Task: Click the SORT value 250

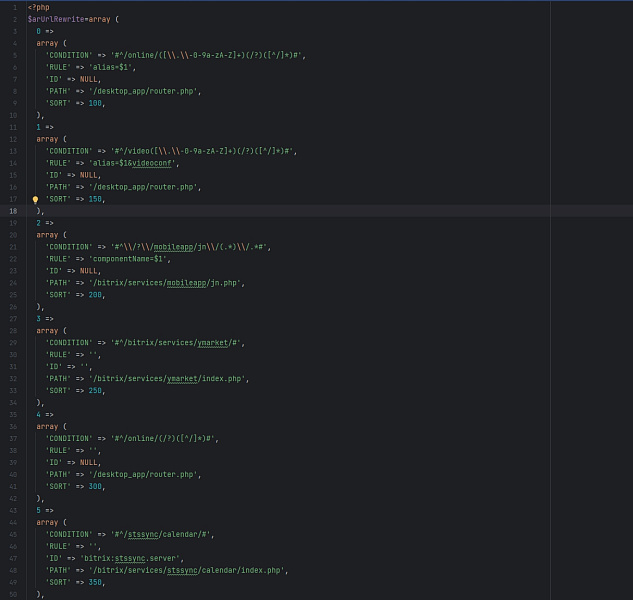Action: (x=96, y=391)
